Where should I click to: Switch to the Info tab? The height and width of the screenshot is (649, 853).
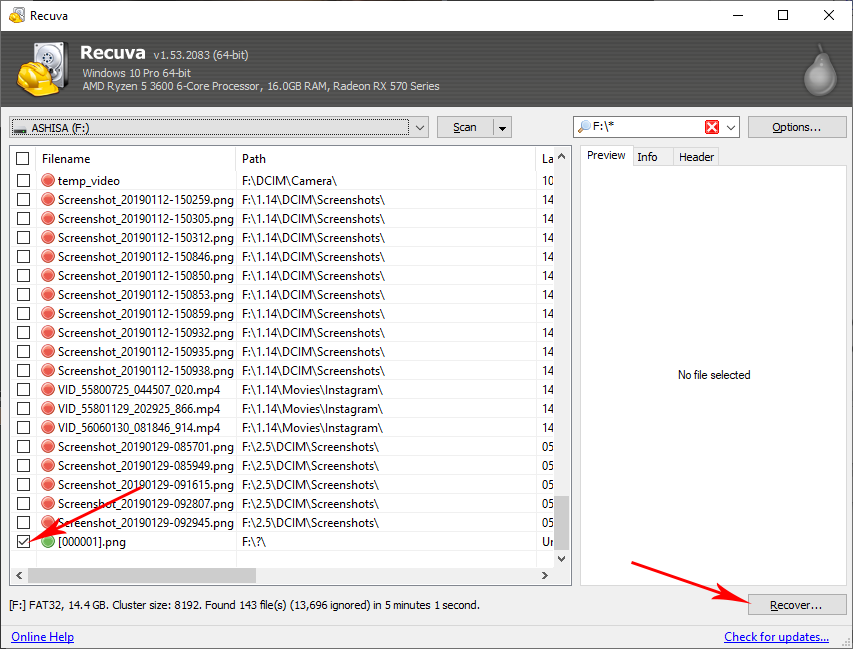[x=647, y=157]
